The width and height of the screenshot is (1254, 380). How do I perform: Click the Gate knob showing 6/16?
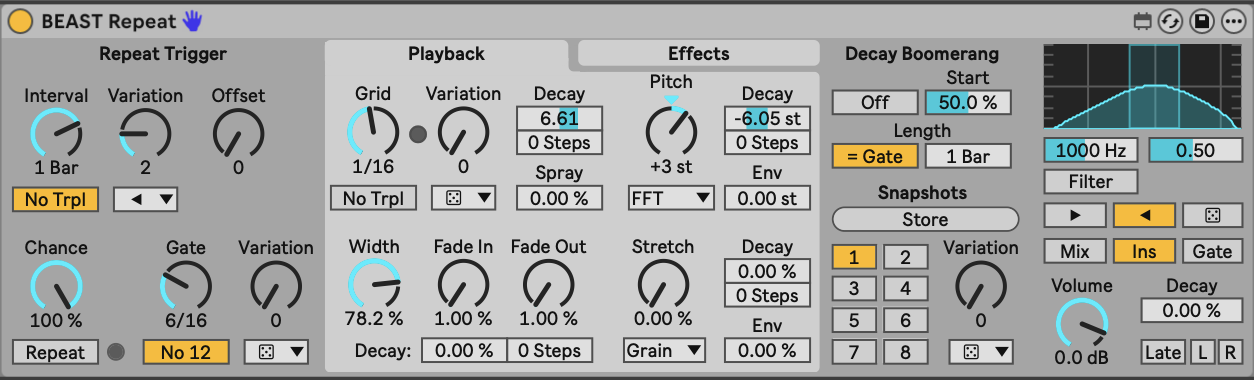[x=186, y=285]
